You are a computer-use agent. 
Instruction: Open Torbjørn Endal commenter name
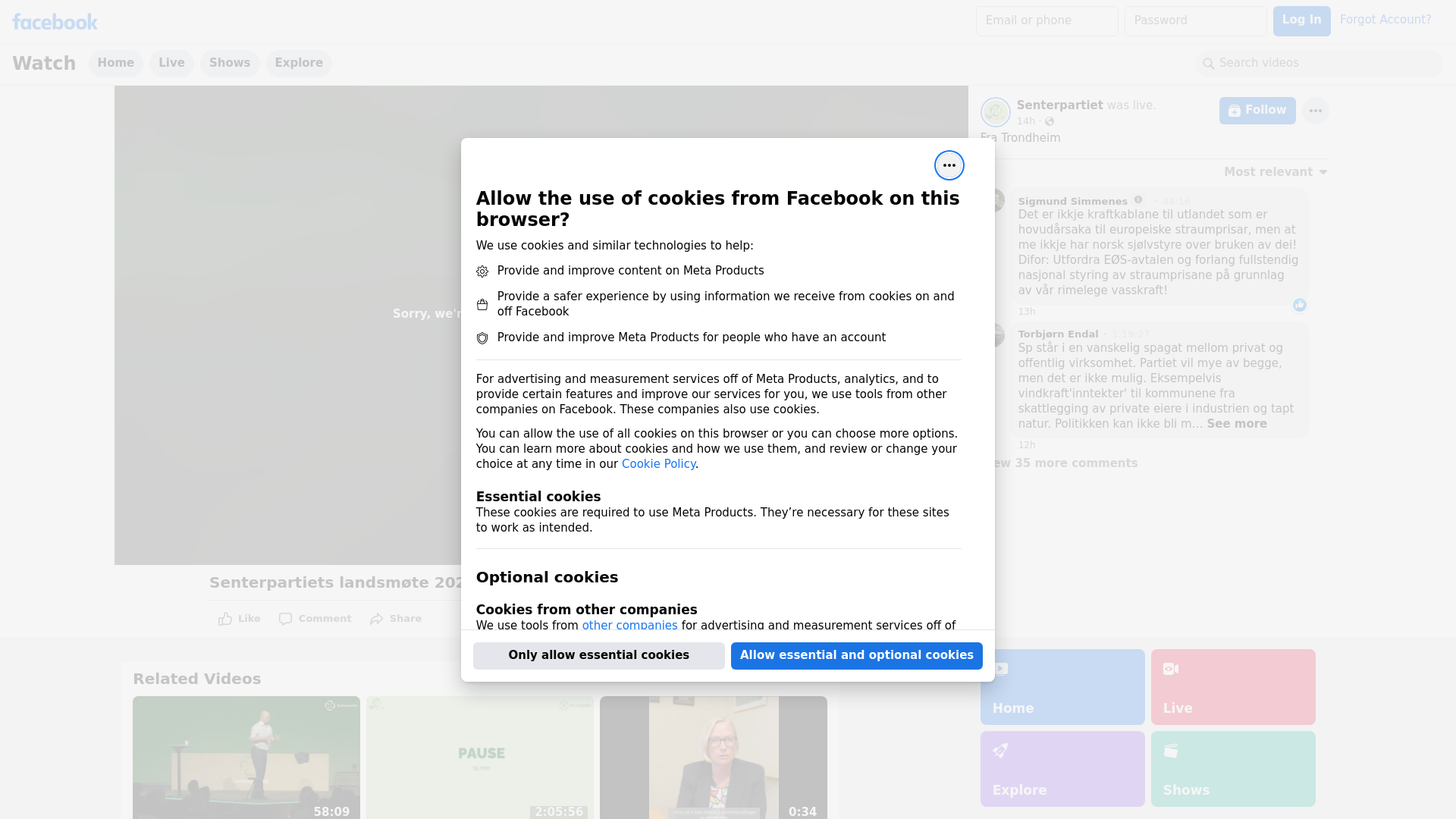click(x=1058, y=334)
